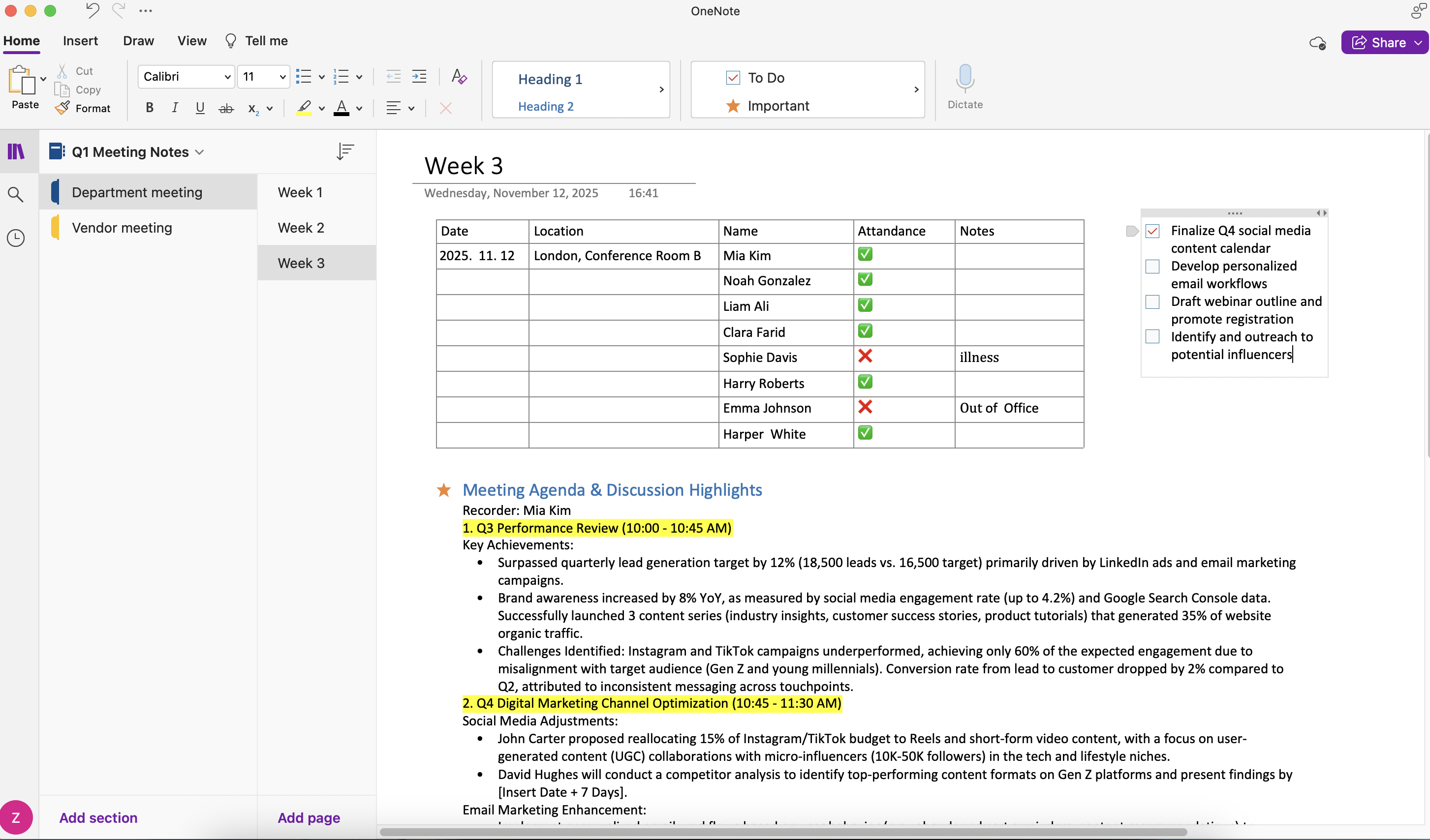Open the Week 2 page
The image size is (1430, 840).
point(301,227)
